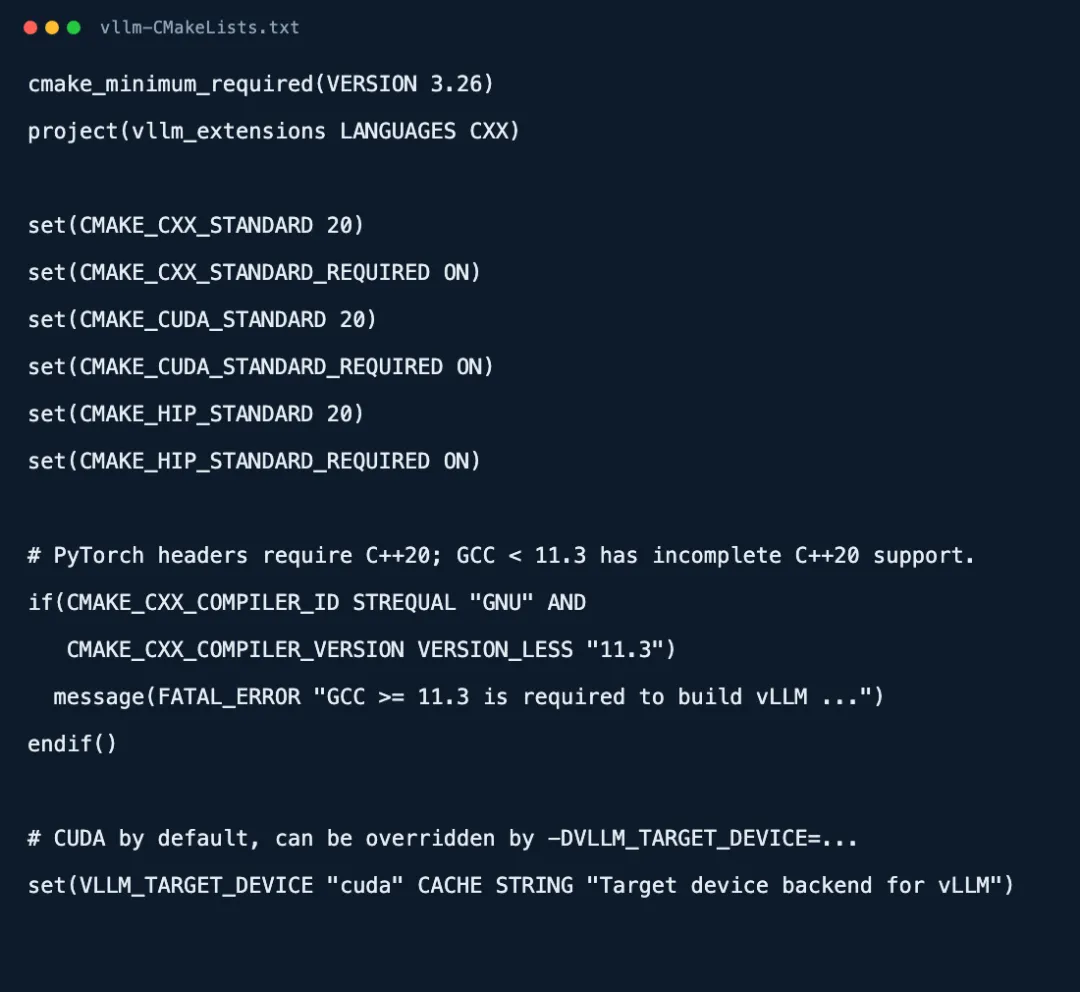This screenshot has width=1080, height=992.
Task: Click the CUDA by default comment line
Action: pos(442,838)
